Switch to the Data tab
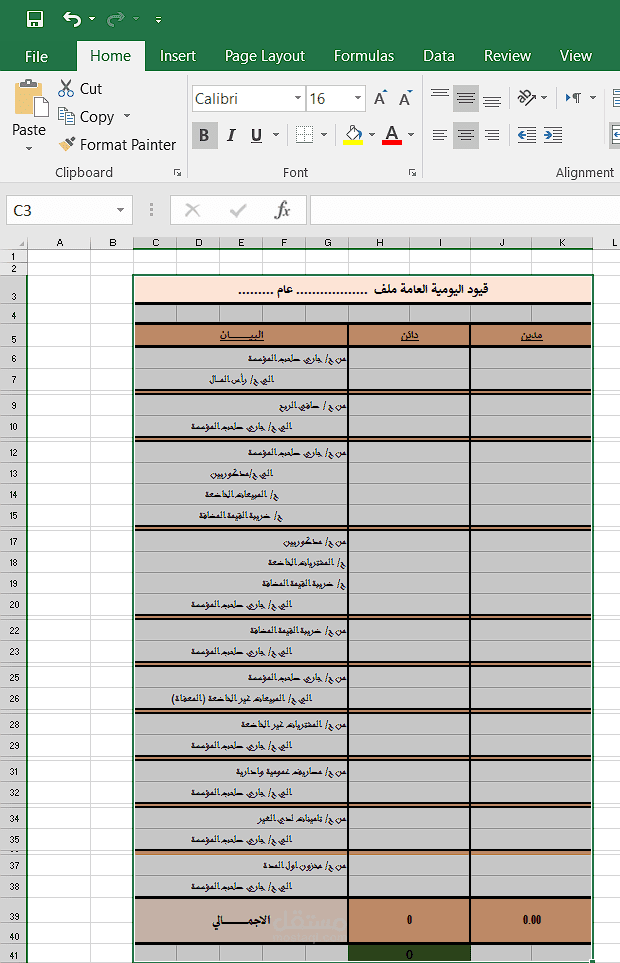Screen dimensions: 620x963 (x=439, y=56)
